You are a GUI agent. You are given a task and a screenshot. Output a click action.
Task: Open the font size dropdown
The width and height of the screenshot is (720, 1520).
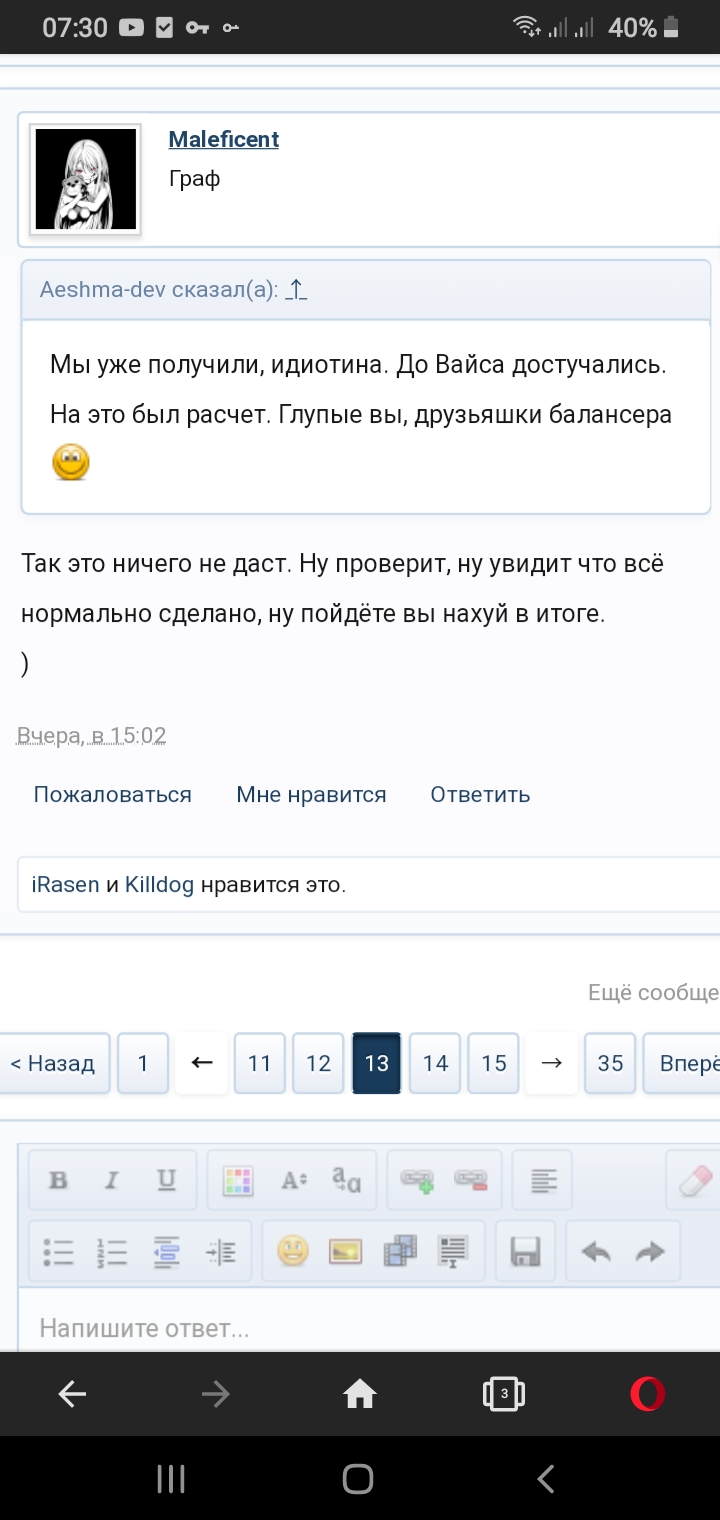pyautogui.click(x=293, y=1180)
